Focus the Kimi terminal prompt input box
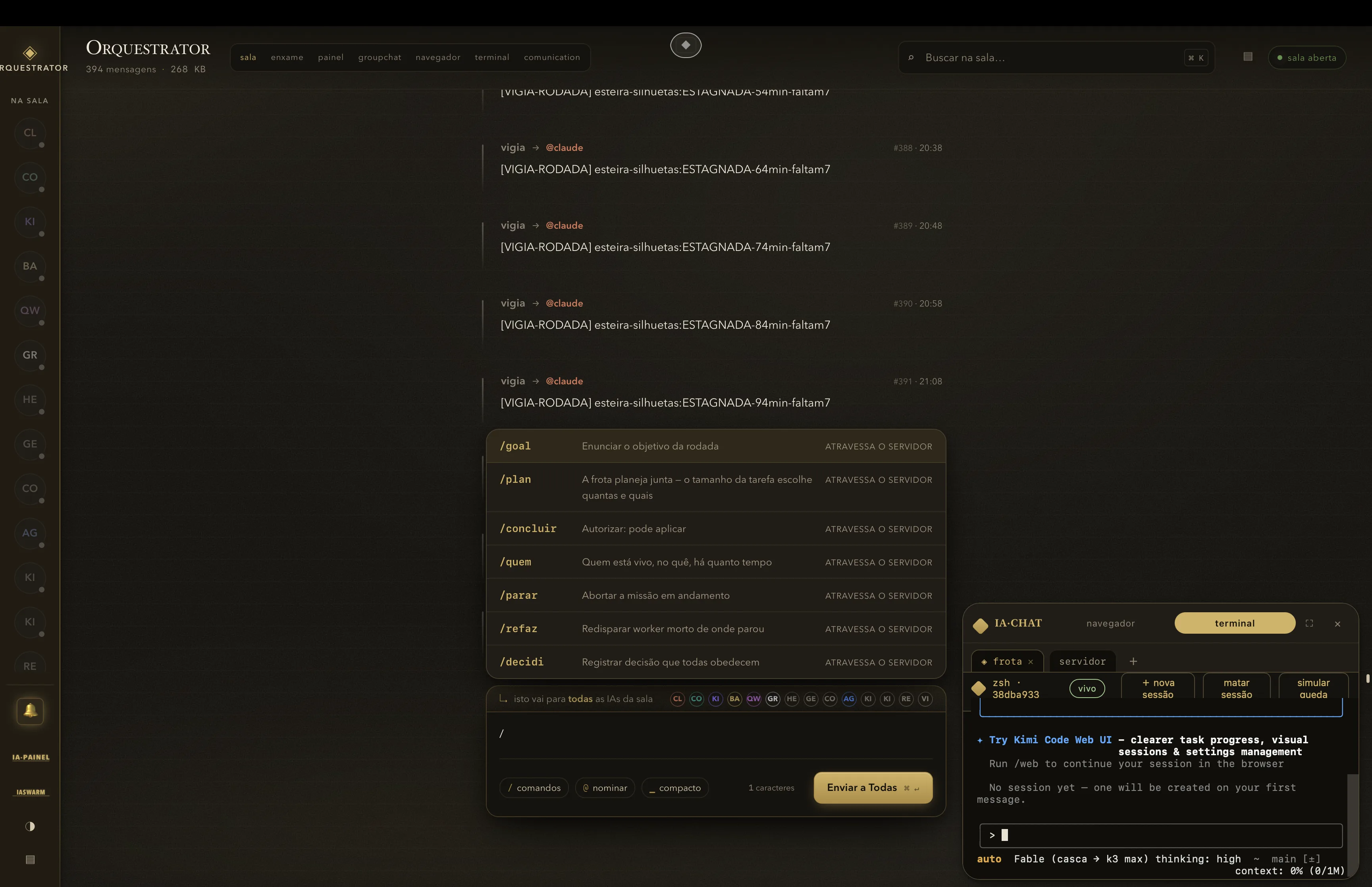 click(x=1161, y=835)
